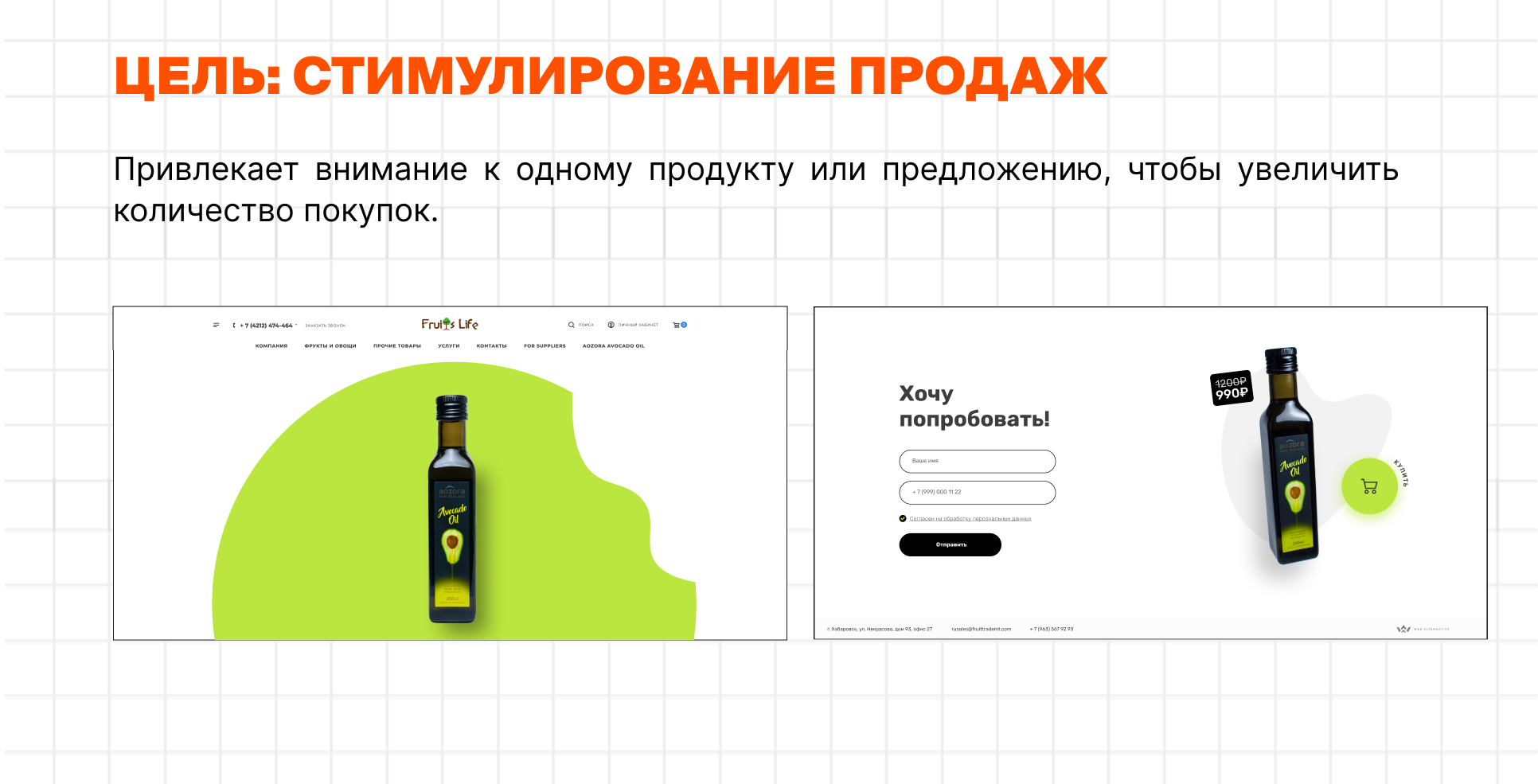The height and width of the screenshot is (784, 1538).
Task: Click the rusales@fruittradeint.com email link
Action: 982,629
